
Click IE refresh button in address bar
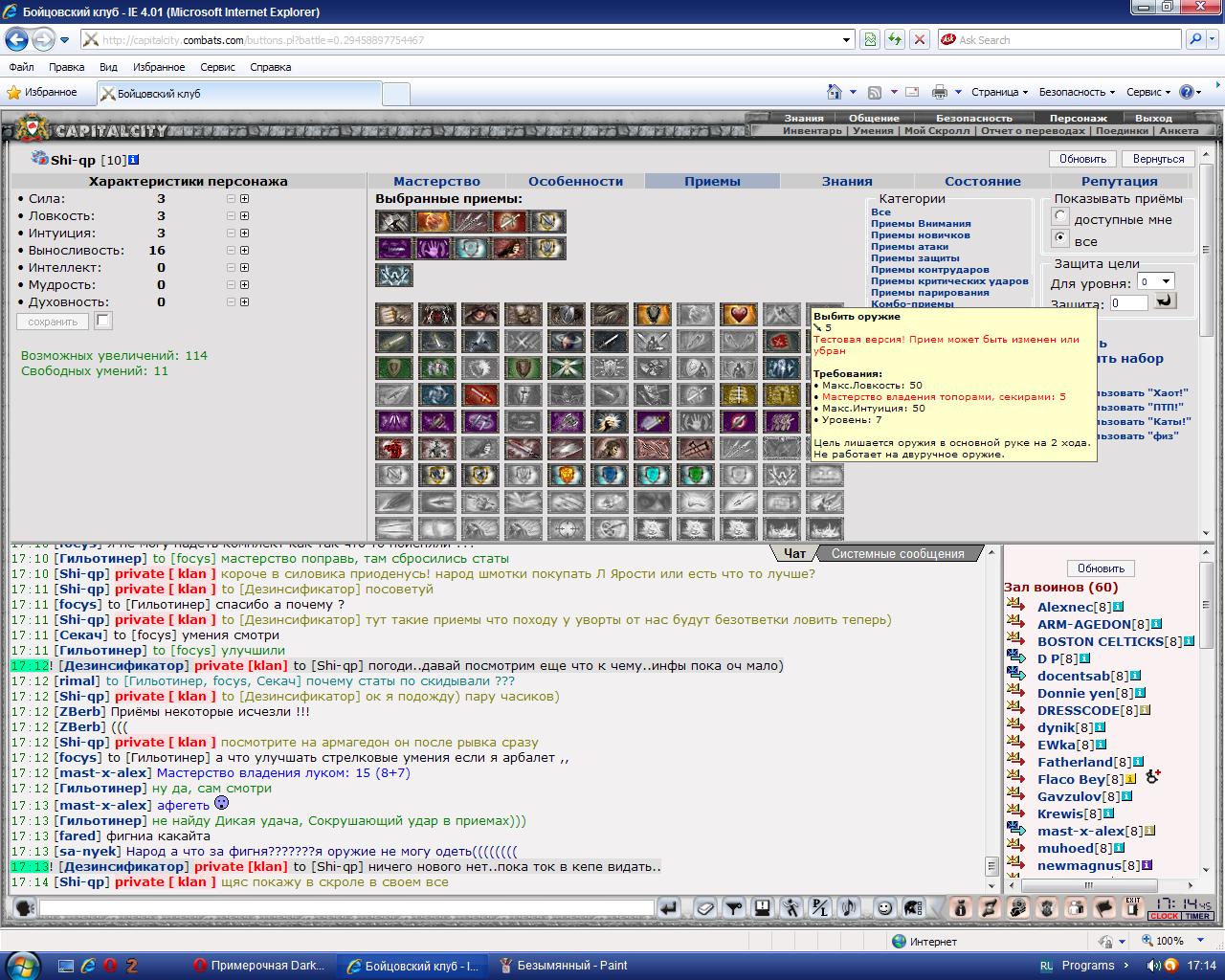894,39
